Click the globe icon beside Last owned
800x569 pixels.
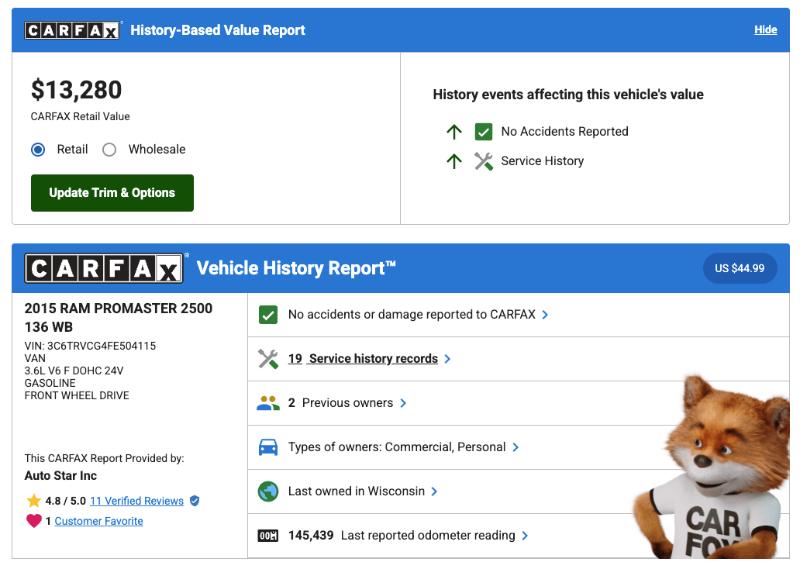coord(268,491)
